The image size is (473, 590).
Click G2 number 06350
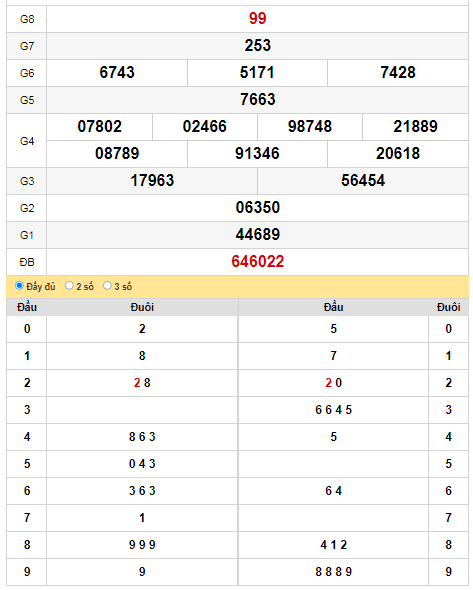pos(257,208)
